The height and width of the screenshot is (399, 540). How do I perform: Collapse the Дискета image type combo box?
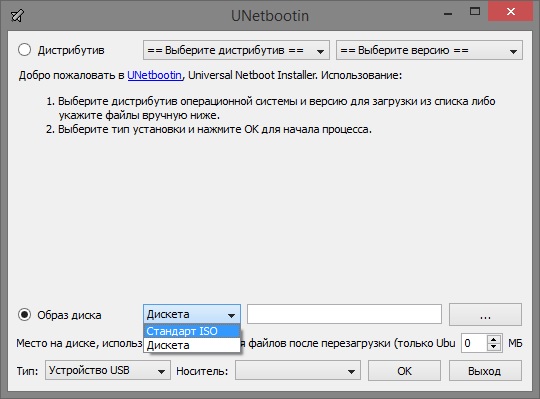point(192,314)
